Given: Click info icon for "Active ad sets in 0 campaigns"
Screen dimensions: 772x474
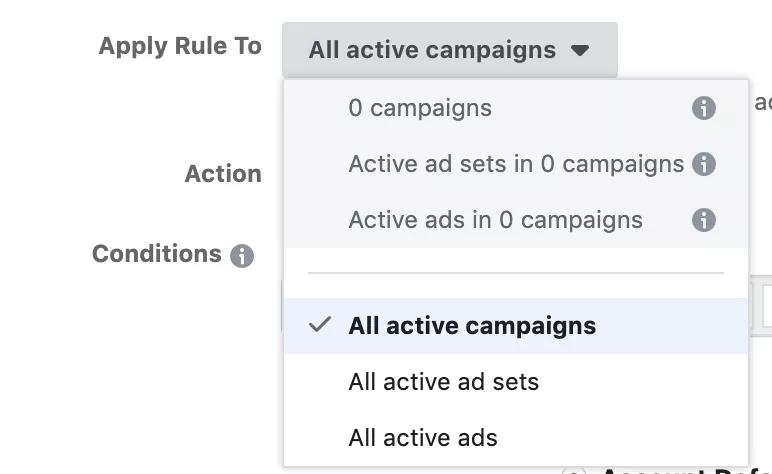Looking at the screenshot, I should click(704, 164).
